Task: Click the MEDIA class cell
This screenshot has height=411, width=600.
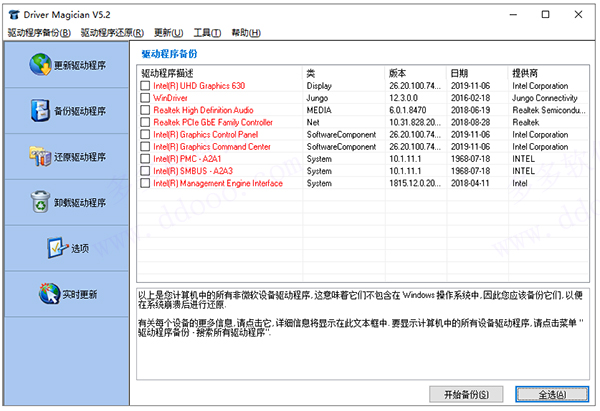Action: (319, 110)
